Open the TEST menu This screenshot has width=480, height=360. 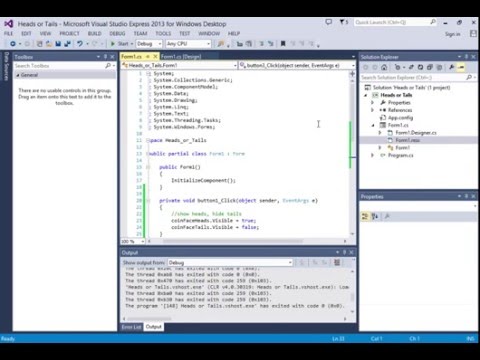[185, 33]
